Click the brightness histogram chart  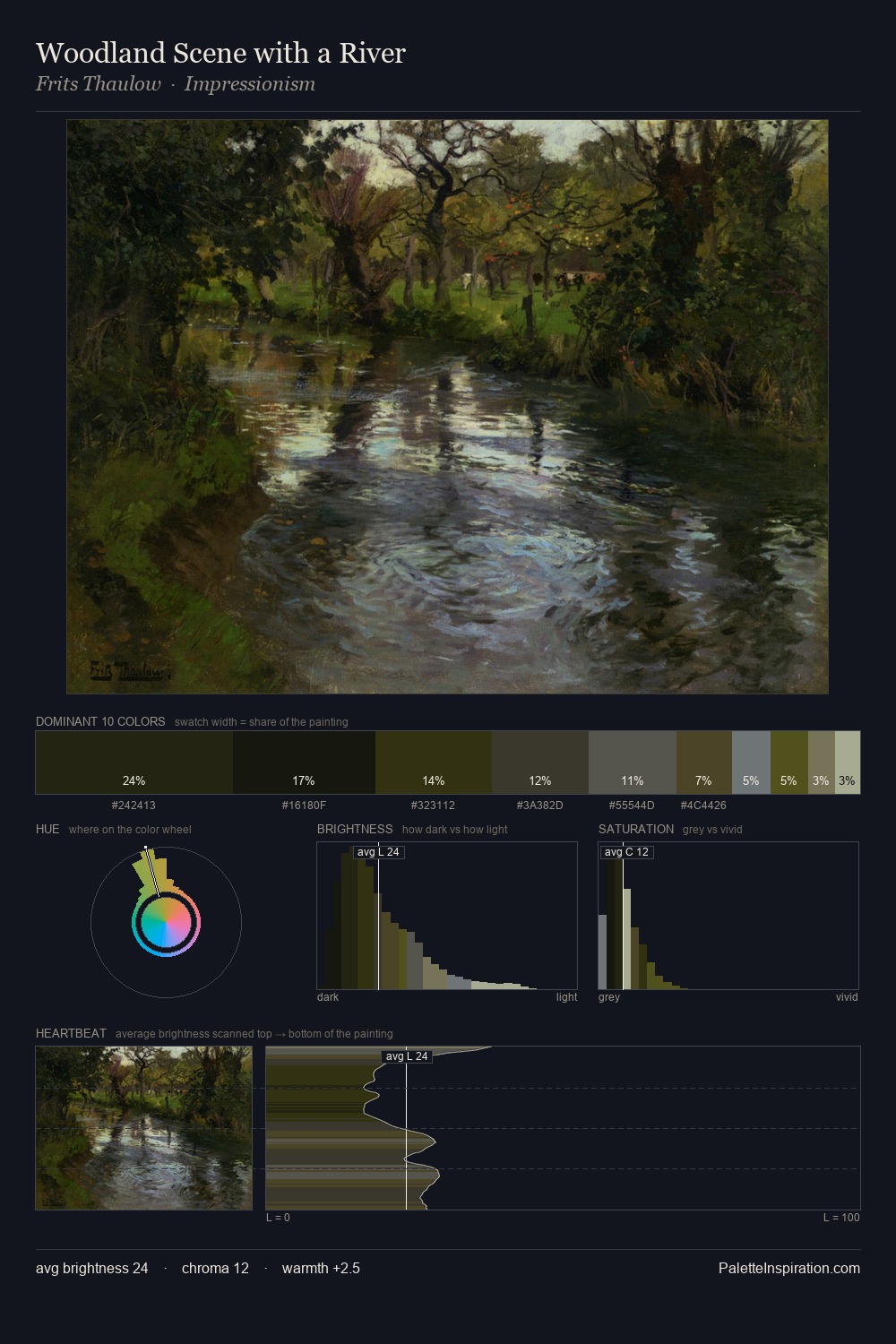(x=447, y=916)
